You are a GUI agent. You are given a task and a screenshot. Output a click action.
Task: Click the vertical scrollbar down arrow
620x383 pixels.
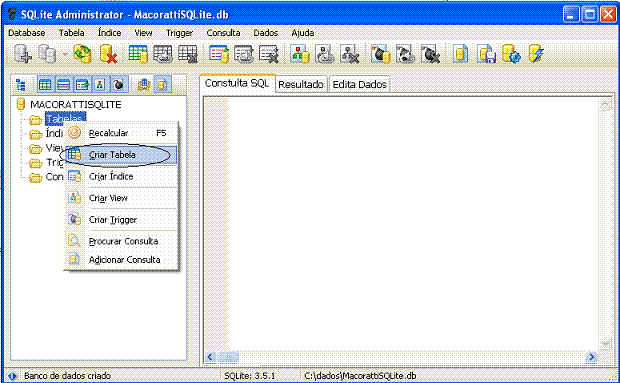(x=605, y=344)
